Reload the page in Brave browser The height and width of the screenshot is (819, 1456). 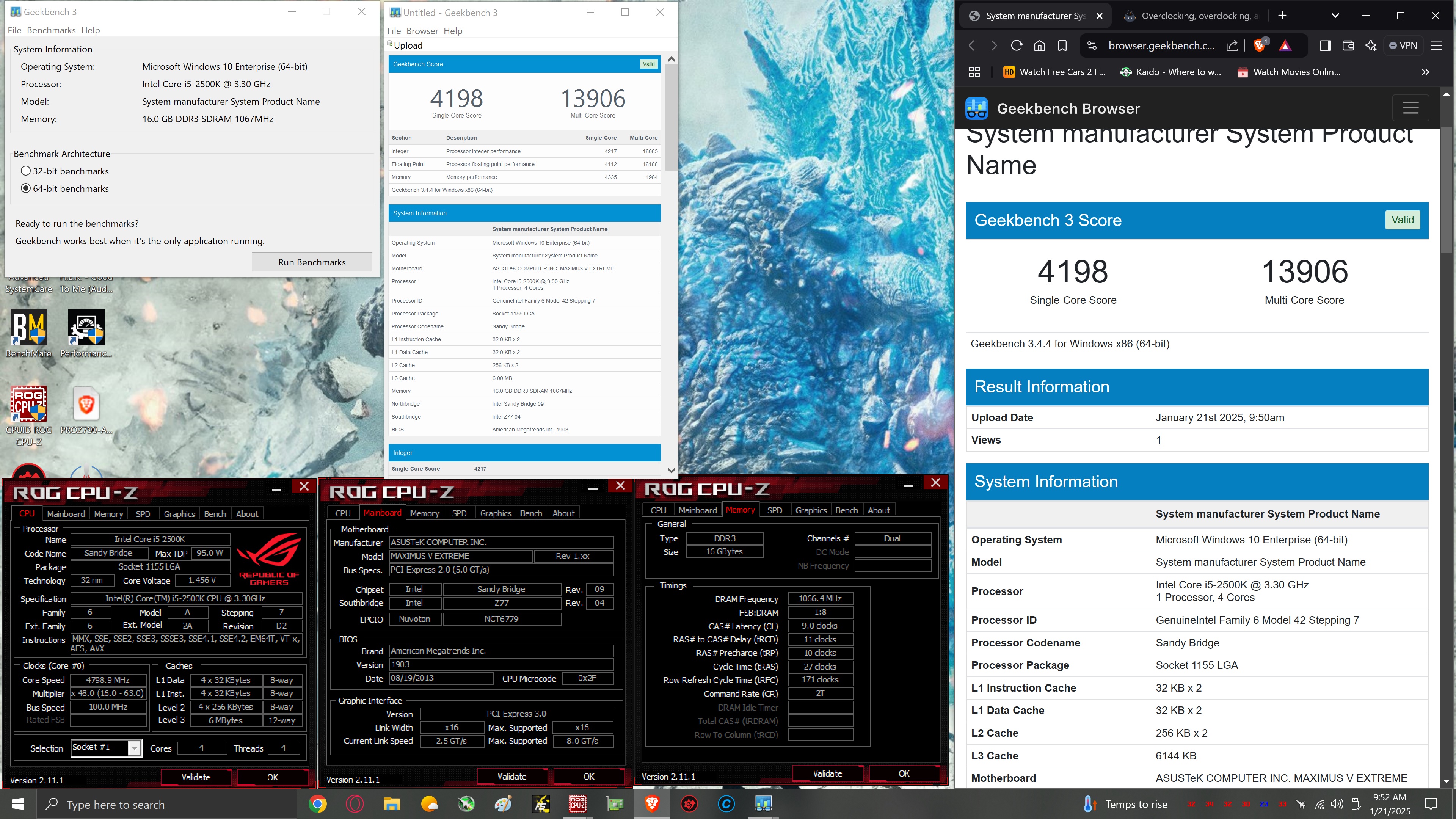1016,46
